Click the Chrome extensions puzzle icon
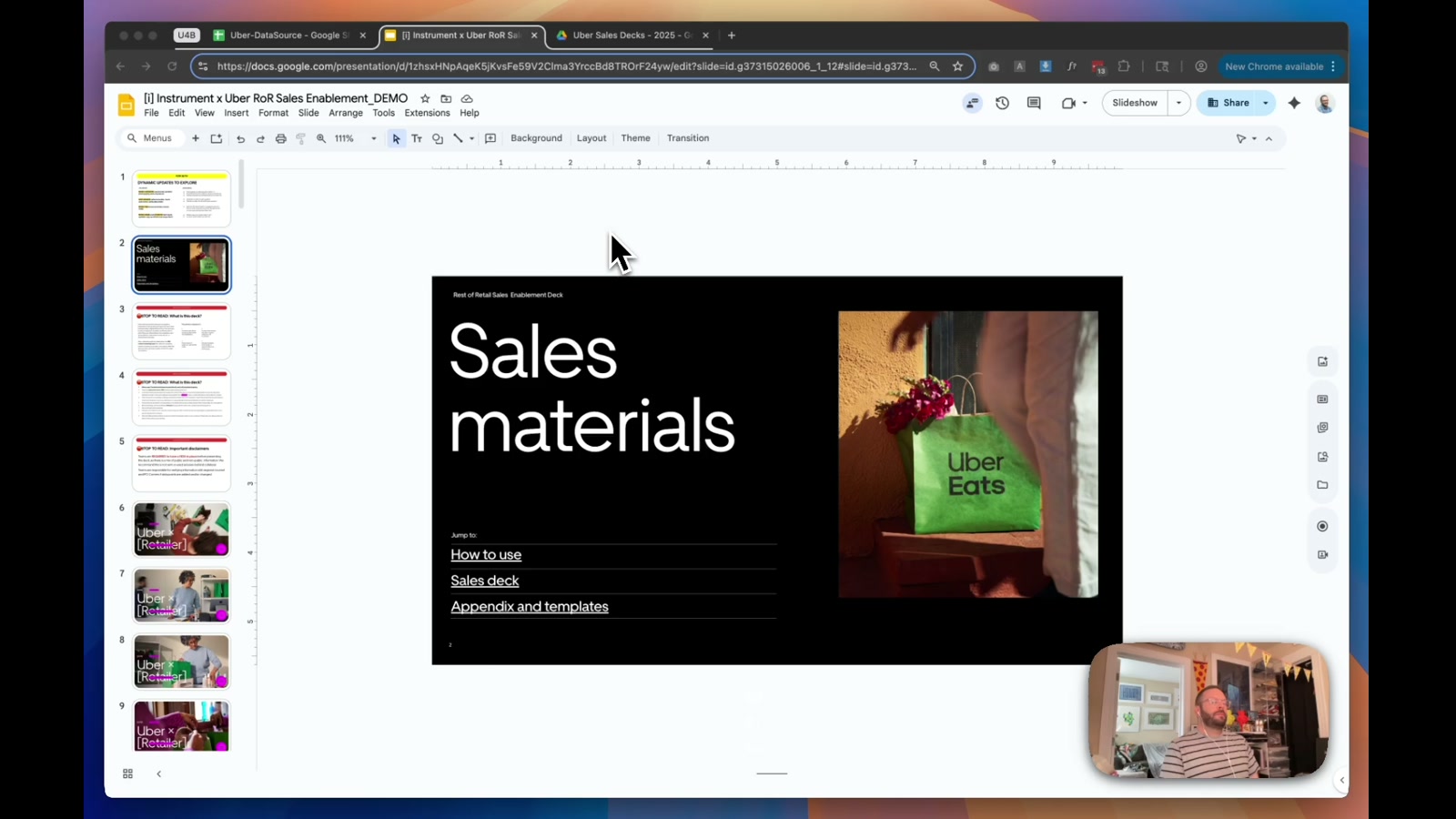 (1124, 66)
